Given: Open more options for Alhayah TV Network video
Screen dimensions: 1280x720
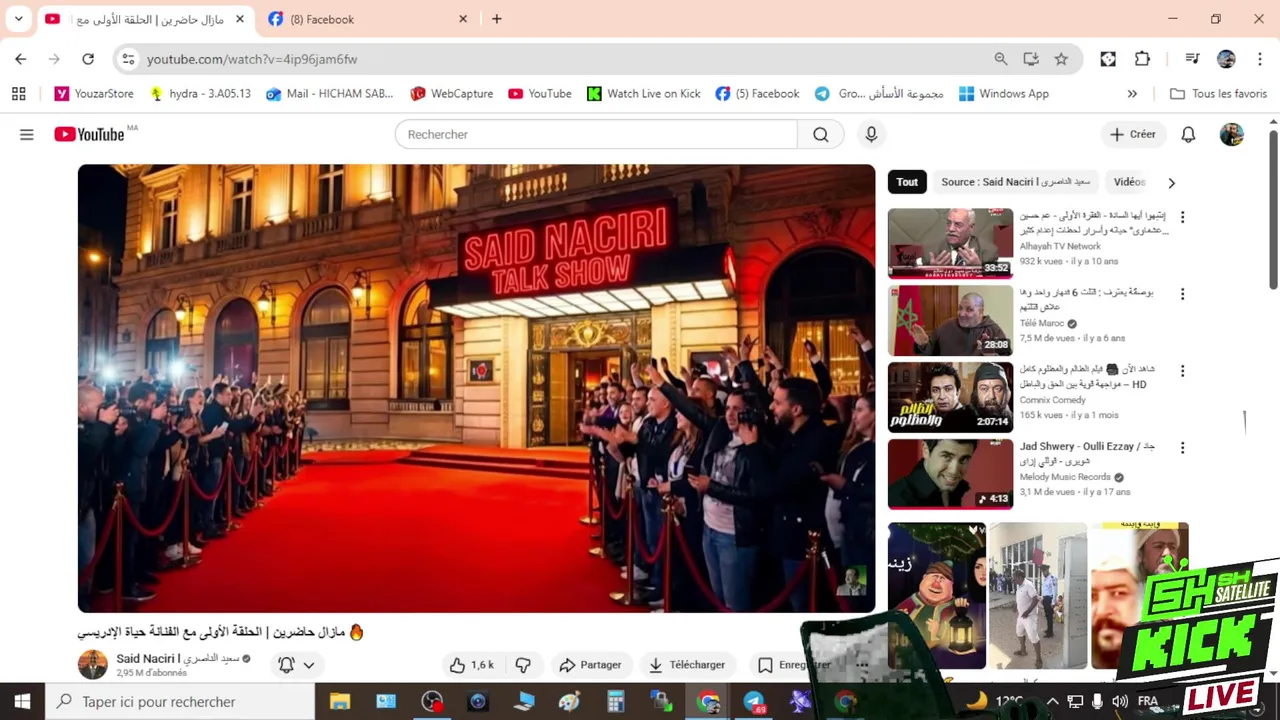Looking at the screenshot, I should click(1182, 217).
